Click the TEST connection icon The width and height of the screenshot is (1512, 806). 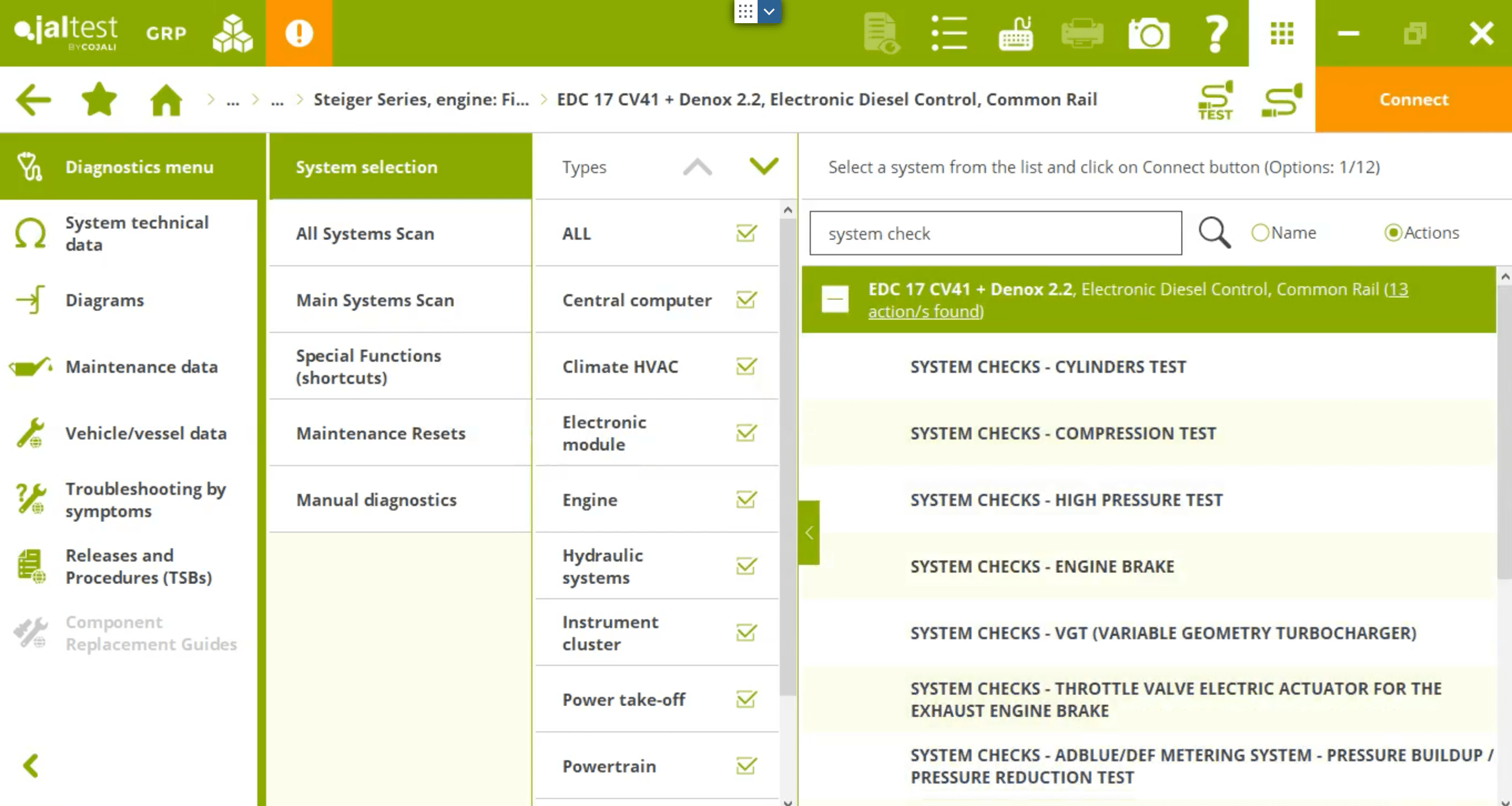[1215, 100]
